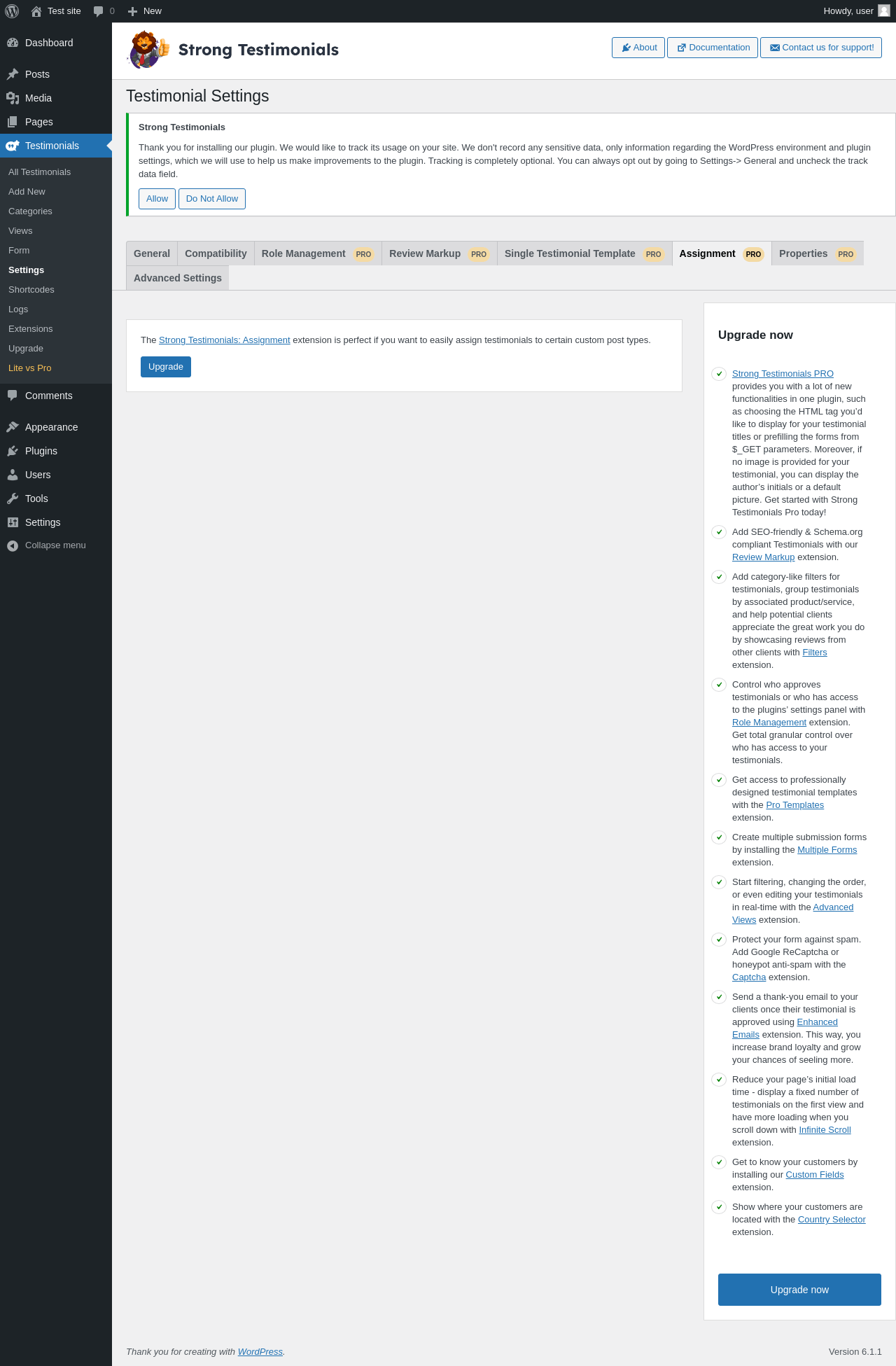The width and height of the screenshot is (896, 1366).
Task: Open the Strong Testimonials PRO link
Action: click(783, 374)
